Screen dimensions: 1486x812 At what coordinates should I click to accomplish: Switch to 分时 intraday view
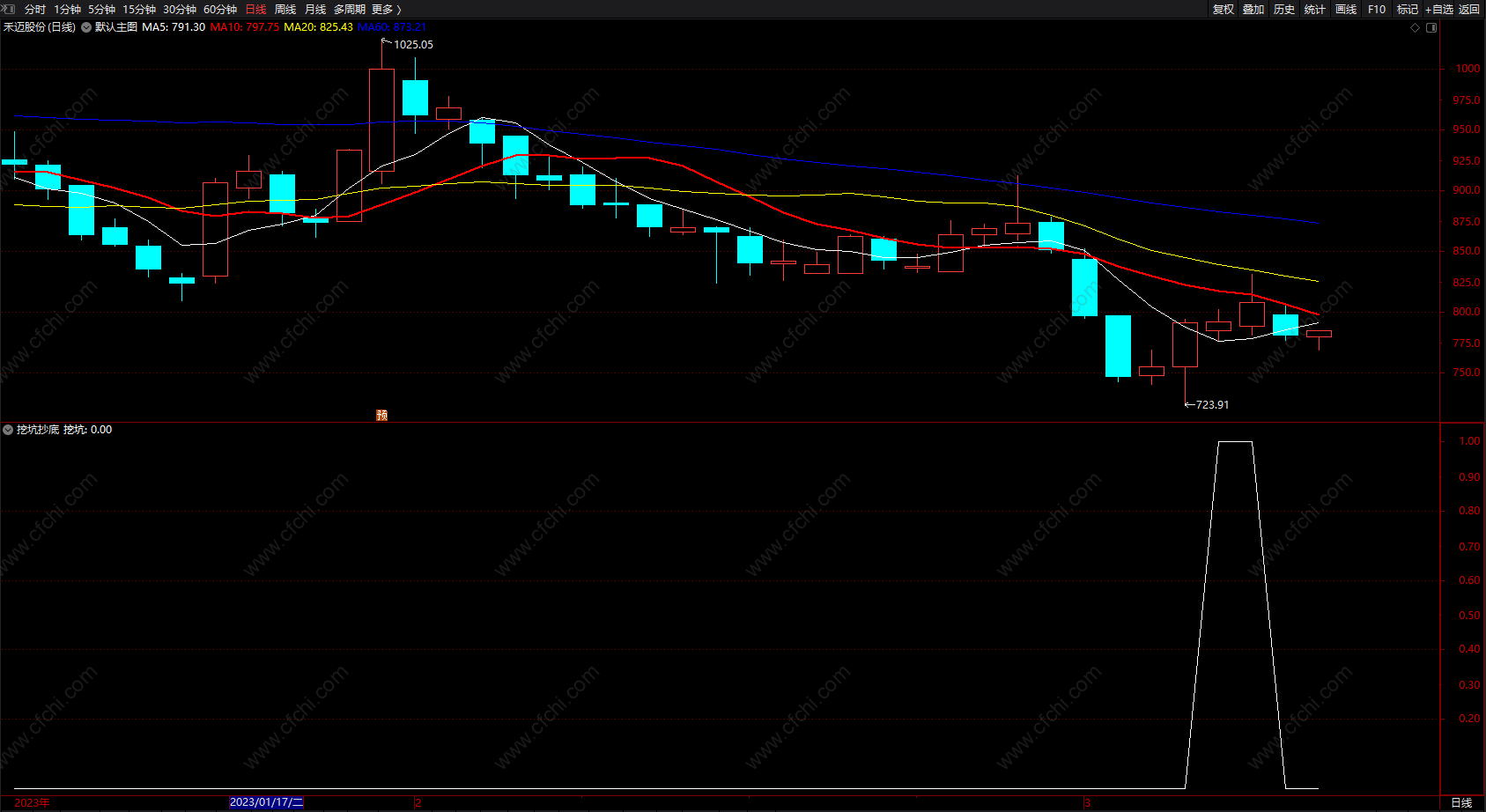pyautogui.click(x=35, y=10)
